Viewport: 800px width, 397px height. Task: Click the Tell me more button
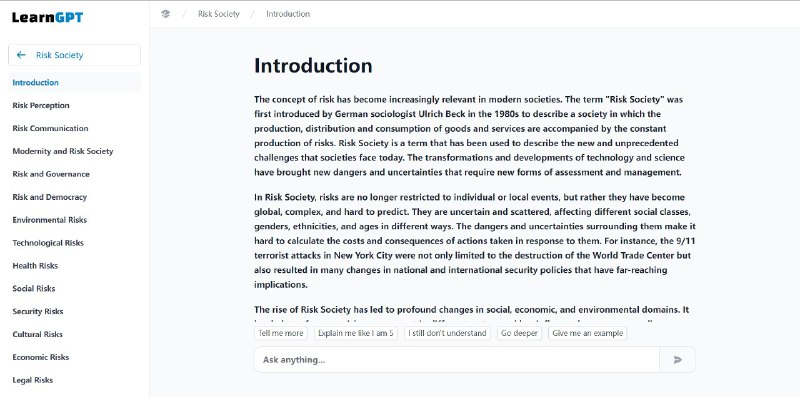click(281, 333)
